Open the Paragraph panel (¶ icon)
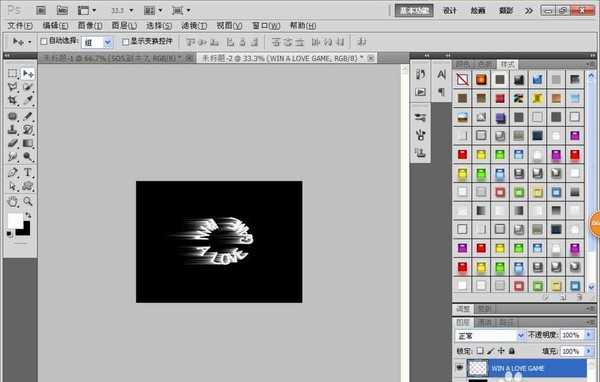600x382 pixels. coord(441,92)
